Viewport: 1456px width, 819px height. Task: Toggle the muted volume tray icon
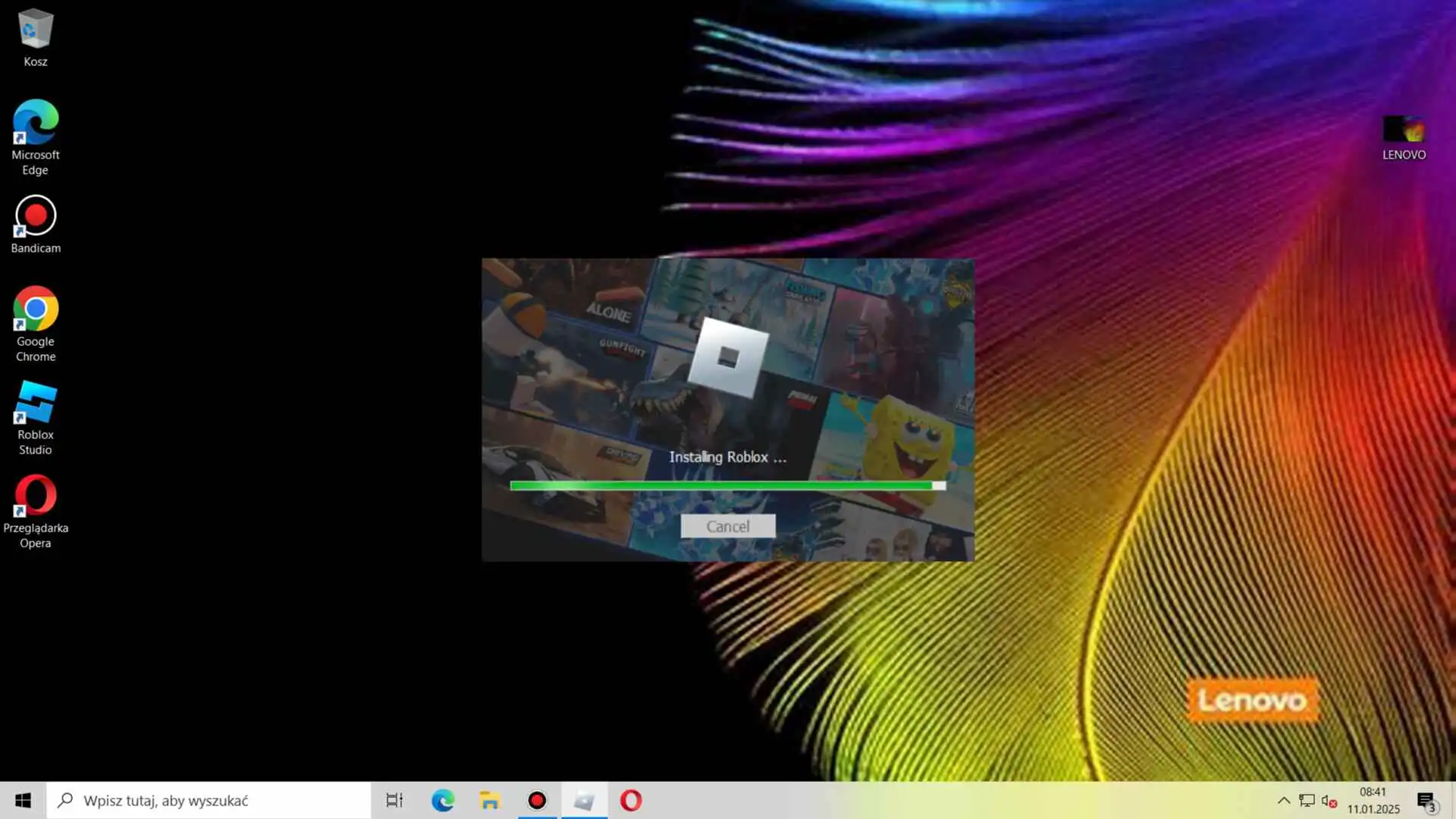click(x=1329, y=800)
